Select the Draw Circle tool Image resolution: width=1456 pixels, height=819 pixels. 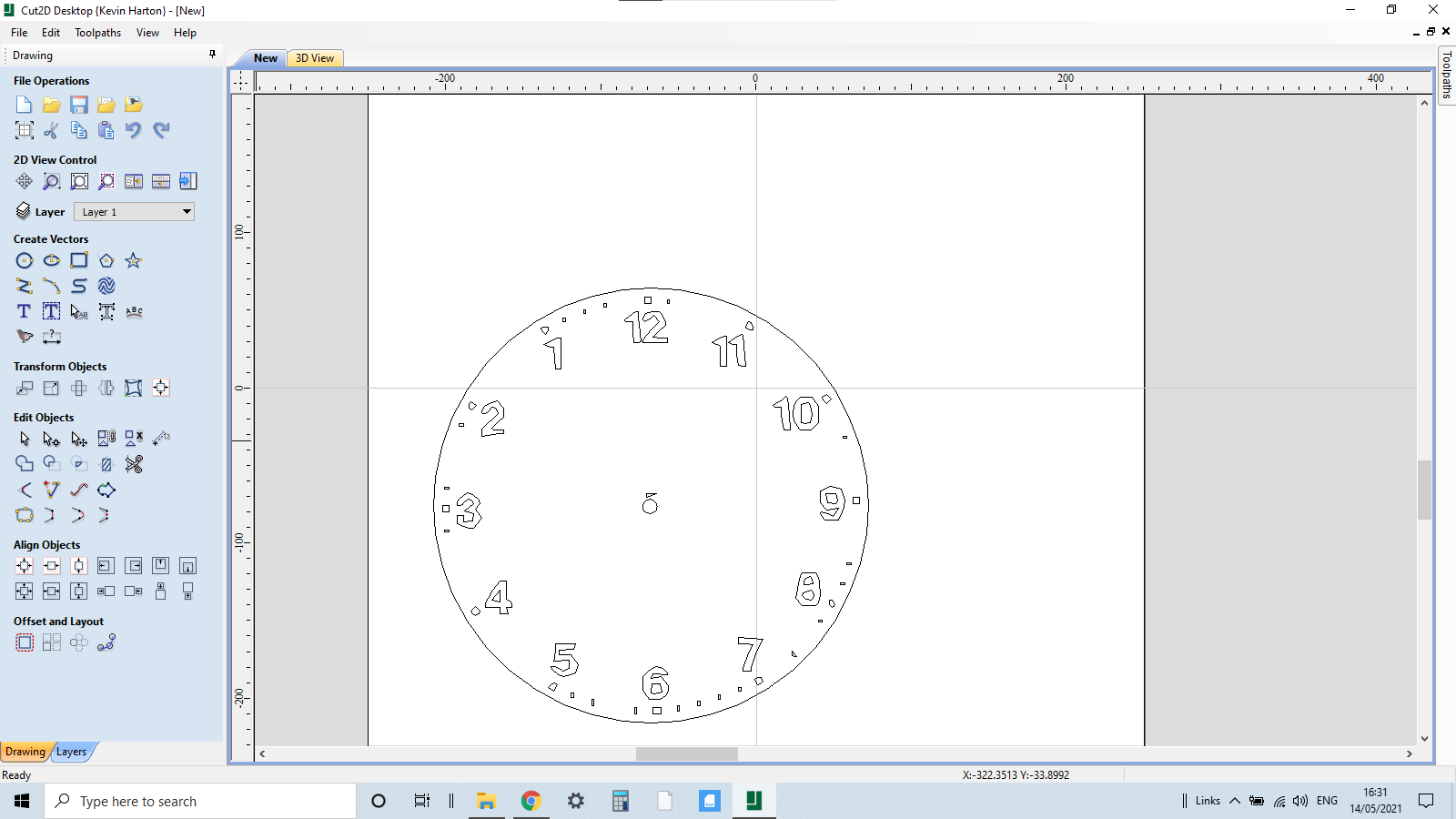(x=25, y=260)
